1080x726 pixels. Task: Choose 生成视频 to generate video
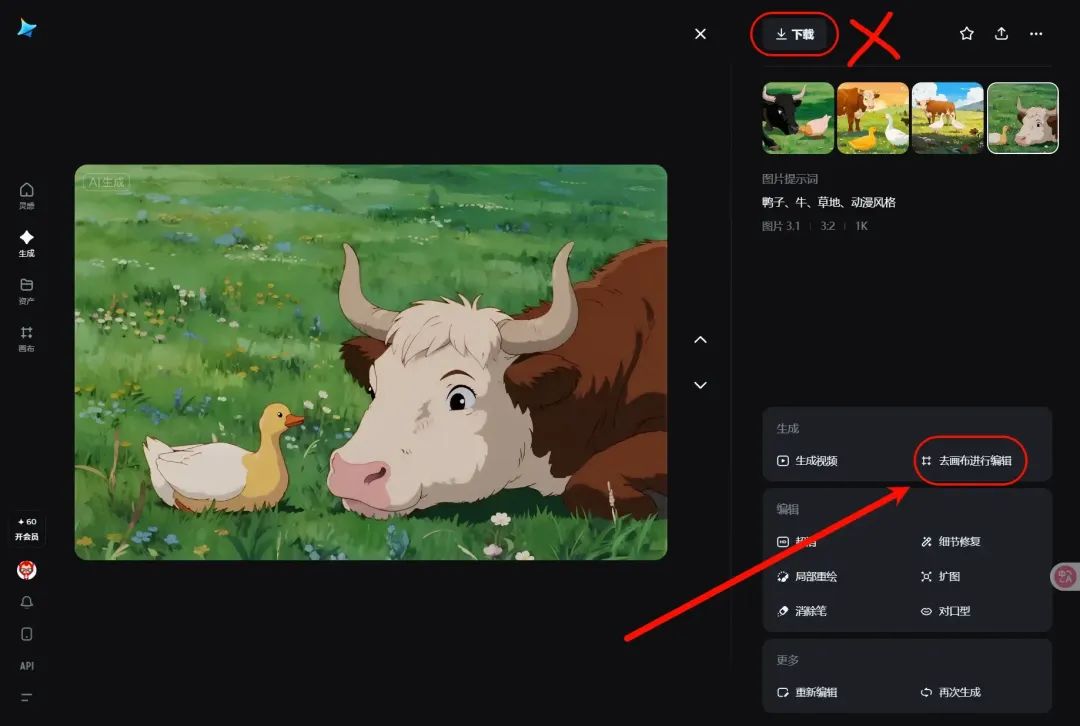click(807, 461)
